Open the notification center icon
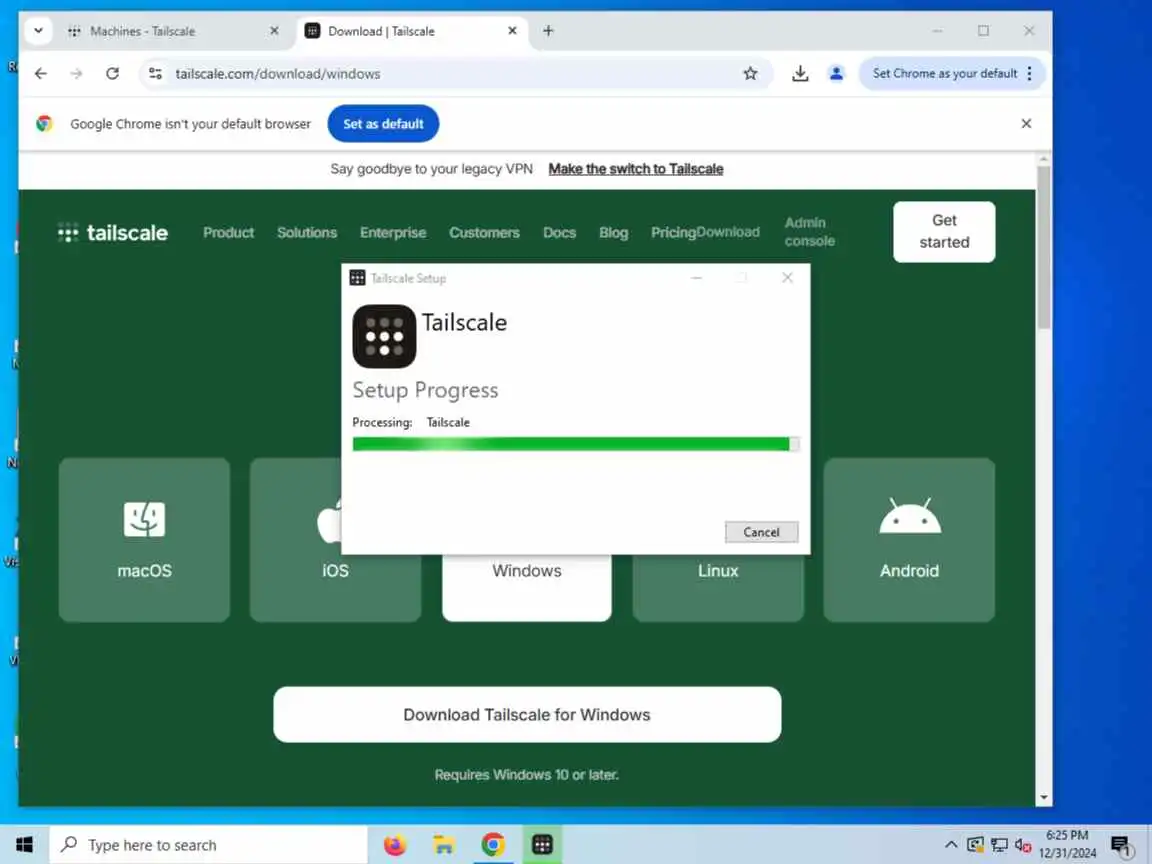The image size is (1152, 864). point(1121,846)
